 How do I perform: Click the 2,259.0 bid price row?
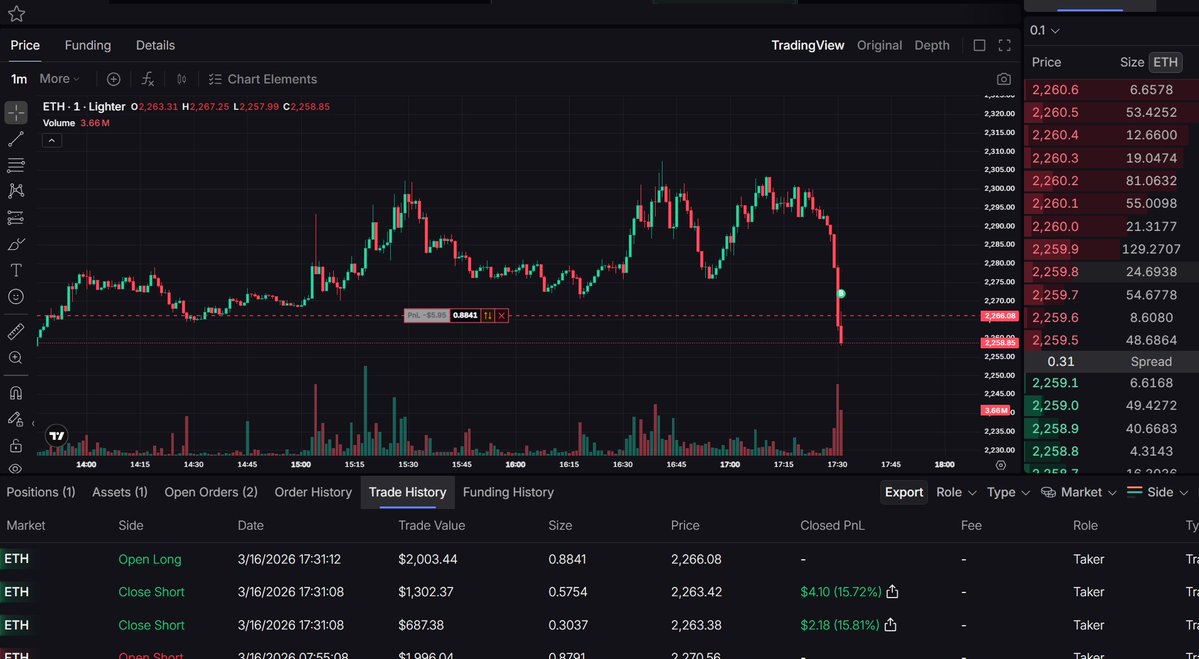pos(1111,405)
